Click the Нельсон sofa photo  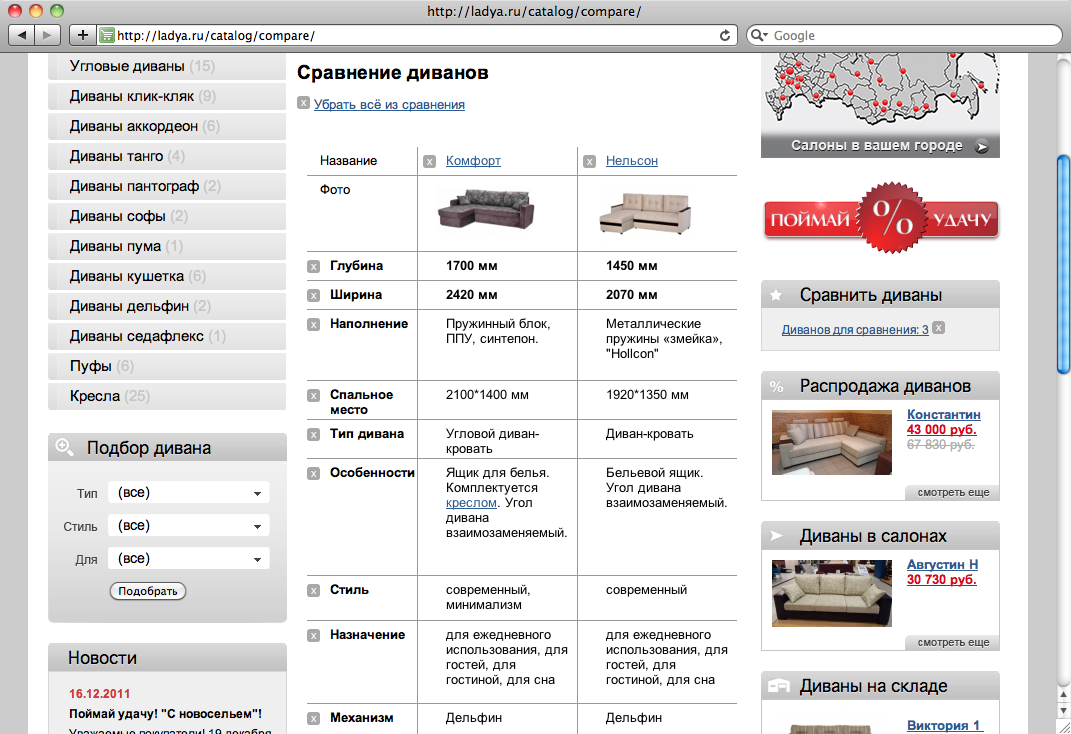[x=645, y=212]
